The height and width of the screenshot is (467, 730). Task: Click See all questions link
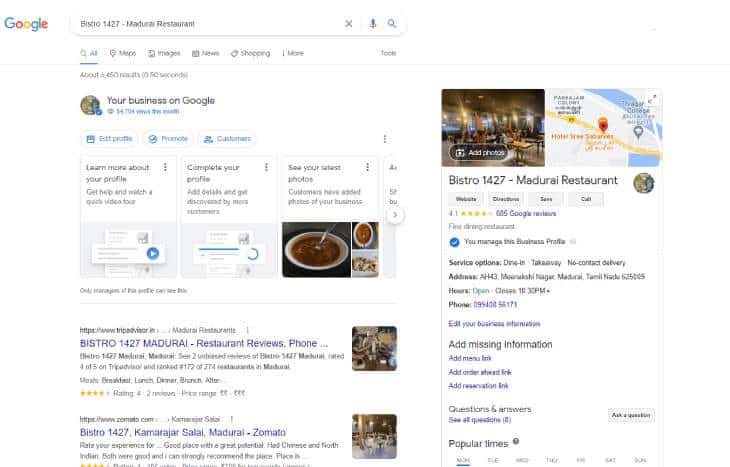point(480,420)
